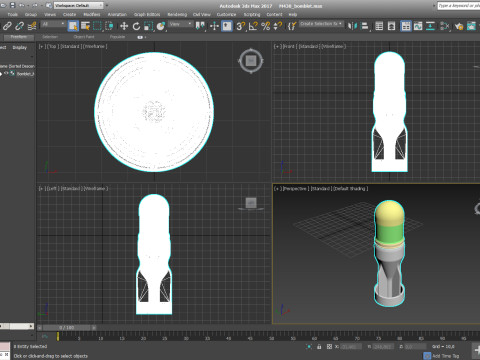This screenshot has height=360, width=480.
Task: Open Create Selection Set dropdown
Action: click(x=321, y=24)
